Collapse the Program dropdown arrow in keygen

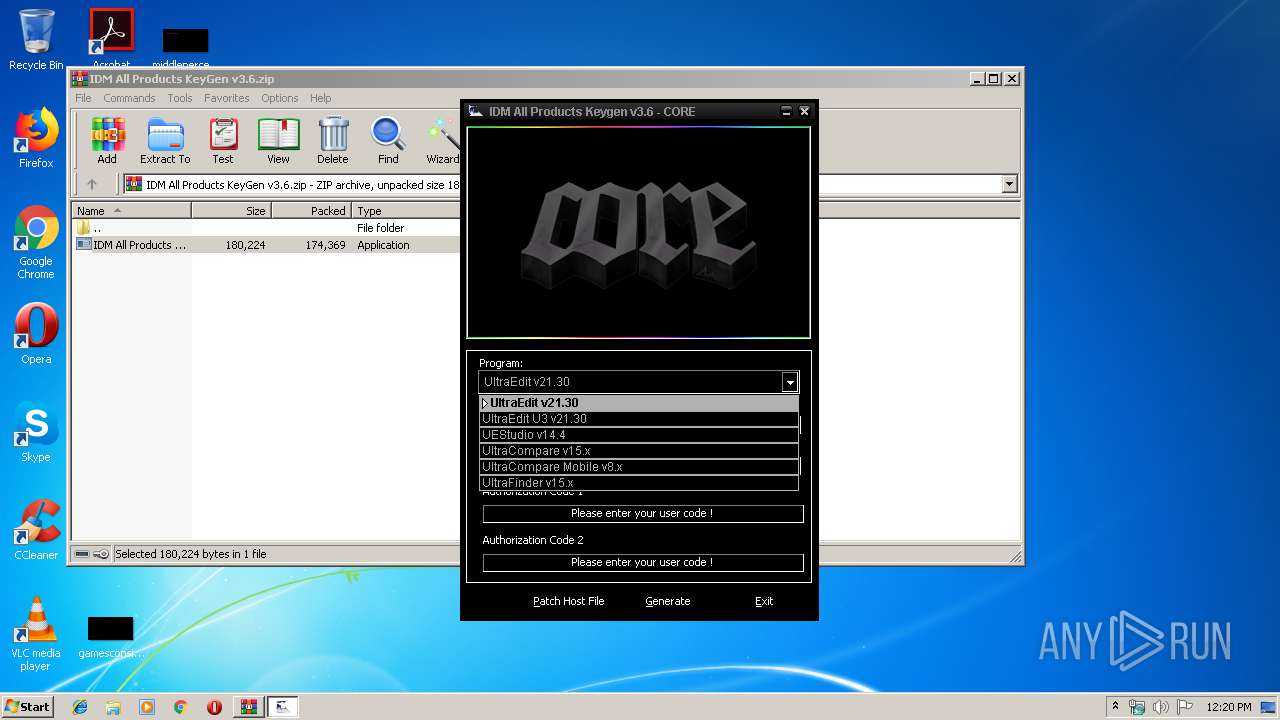point(790,382)
